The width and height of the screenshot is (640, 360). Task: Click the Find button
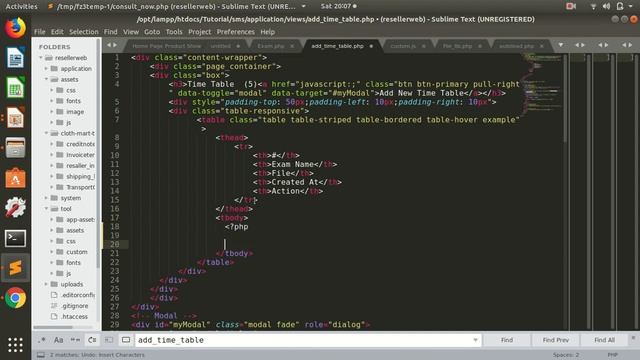[x=507, y=340]
